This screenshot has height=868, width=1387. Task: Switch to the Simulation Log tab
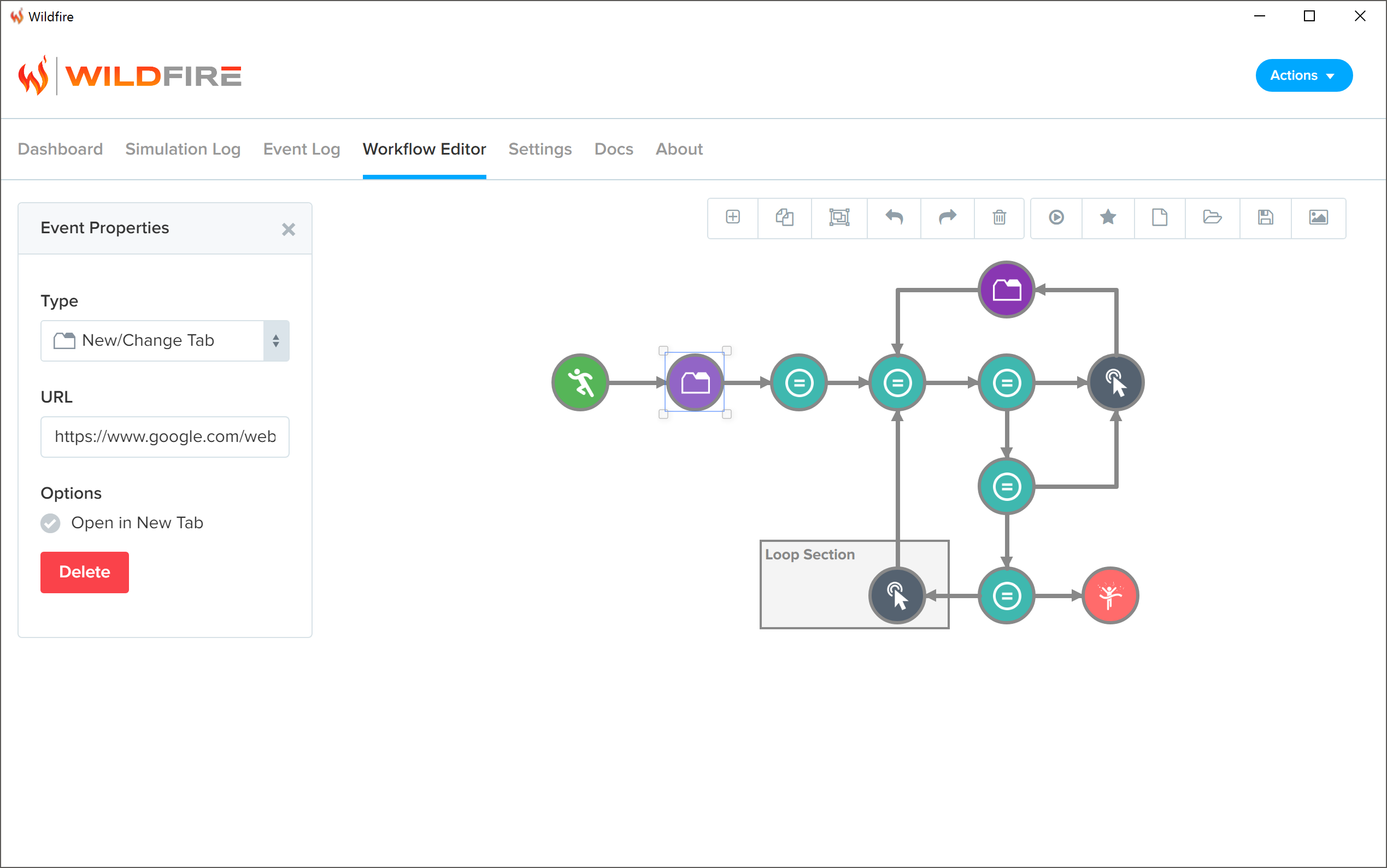[x=183, y=149]
